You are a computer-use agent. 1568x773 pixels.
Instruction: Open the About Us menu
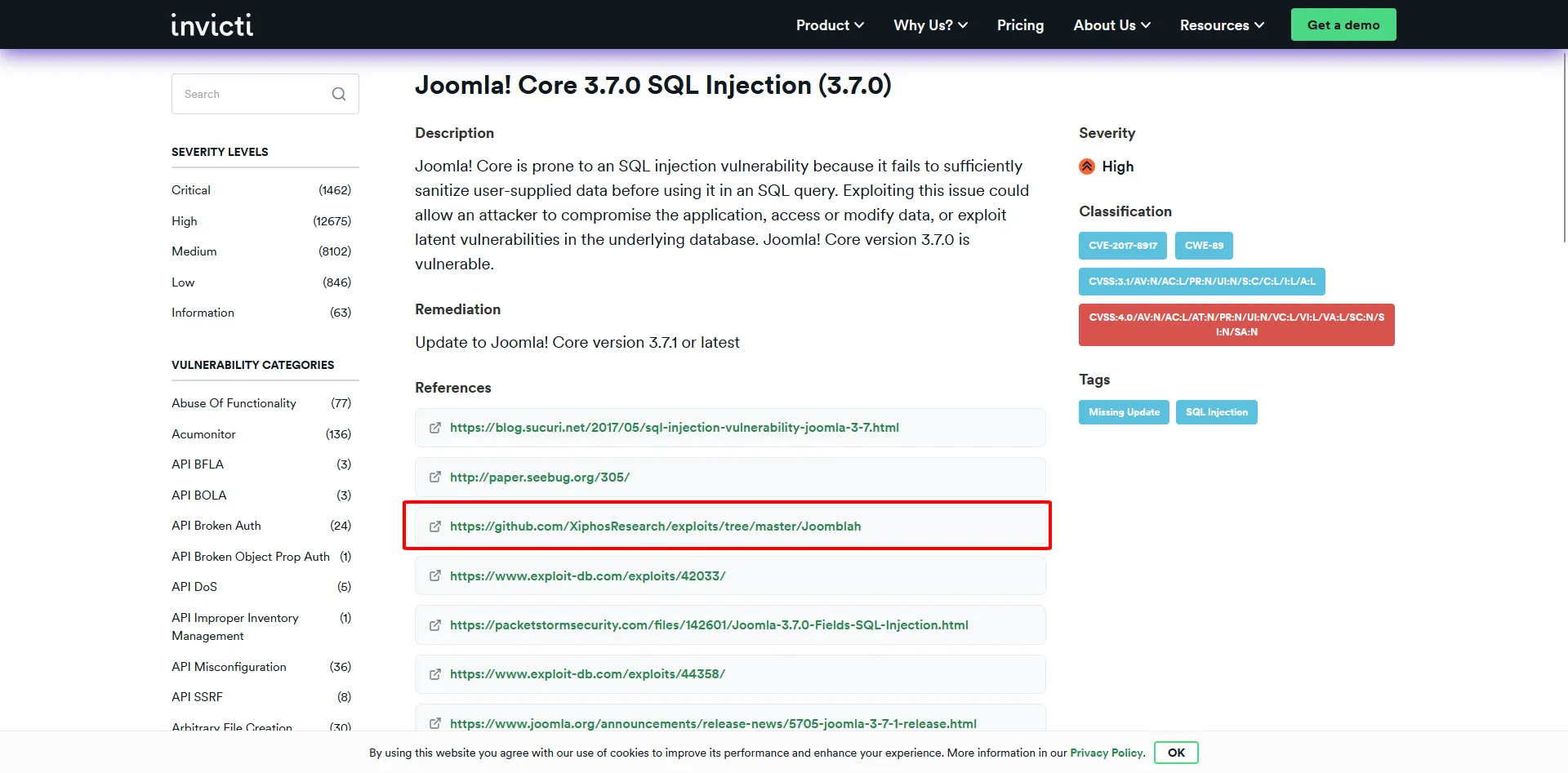click(x=1111, y=25)
